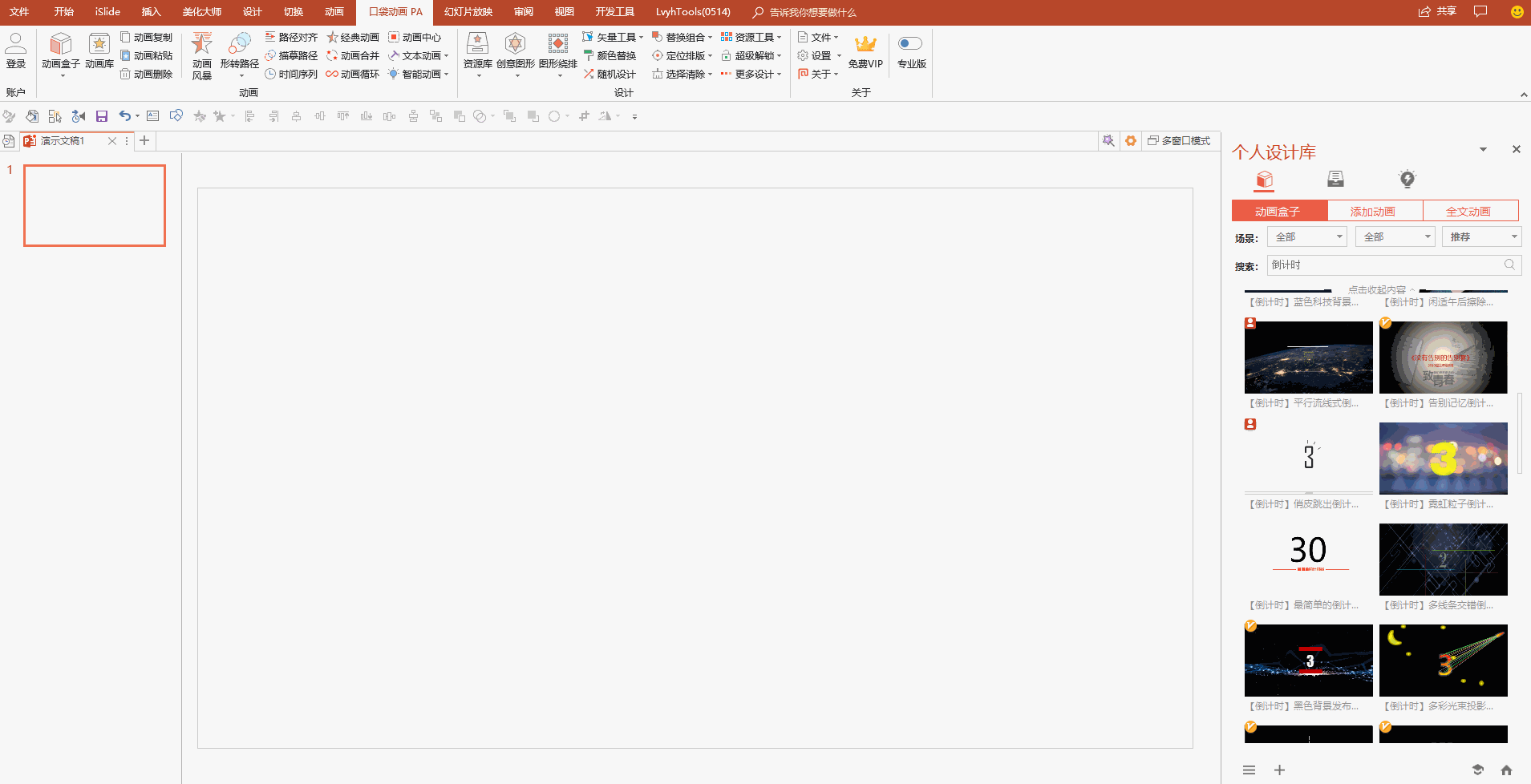Click the 登录 account icon
The image size is (1531, 784).
point(16,51)
